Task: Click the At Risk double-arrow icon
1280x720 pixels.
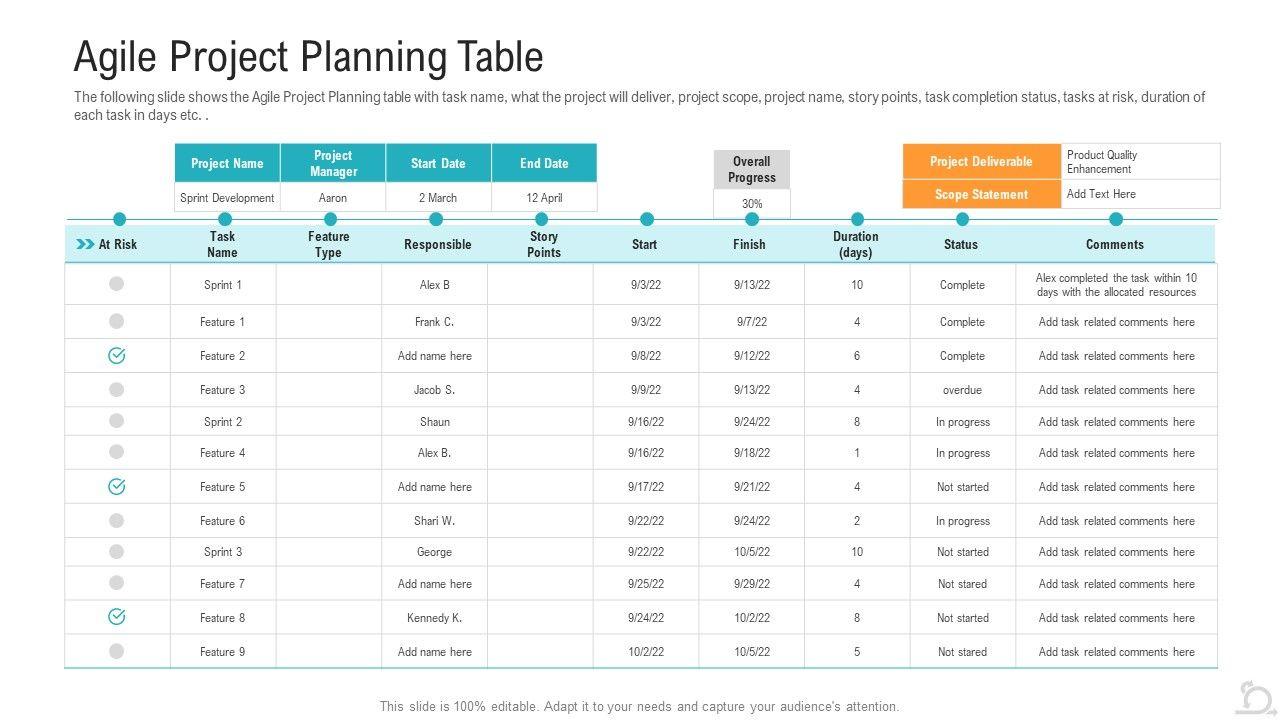Action: pos(85,244)
